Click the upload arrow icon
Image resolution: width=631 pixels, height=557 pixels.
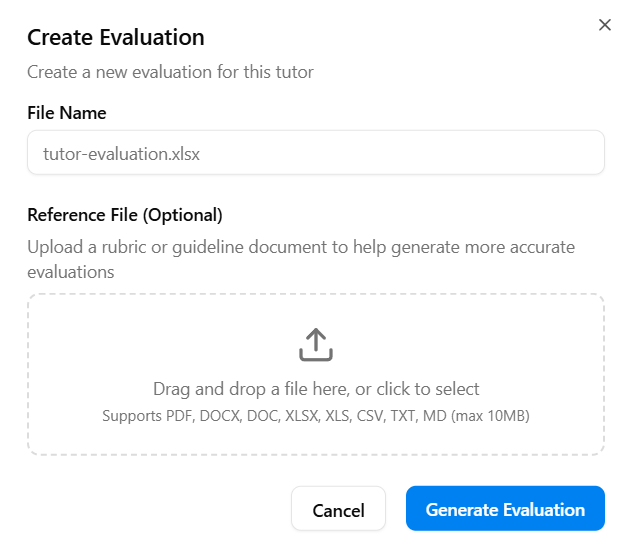pyautogui.click(x=316, y=344)
